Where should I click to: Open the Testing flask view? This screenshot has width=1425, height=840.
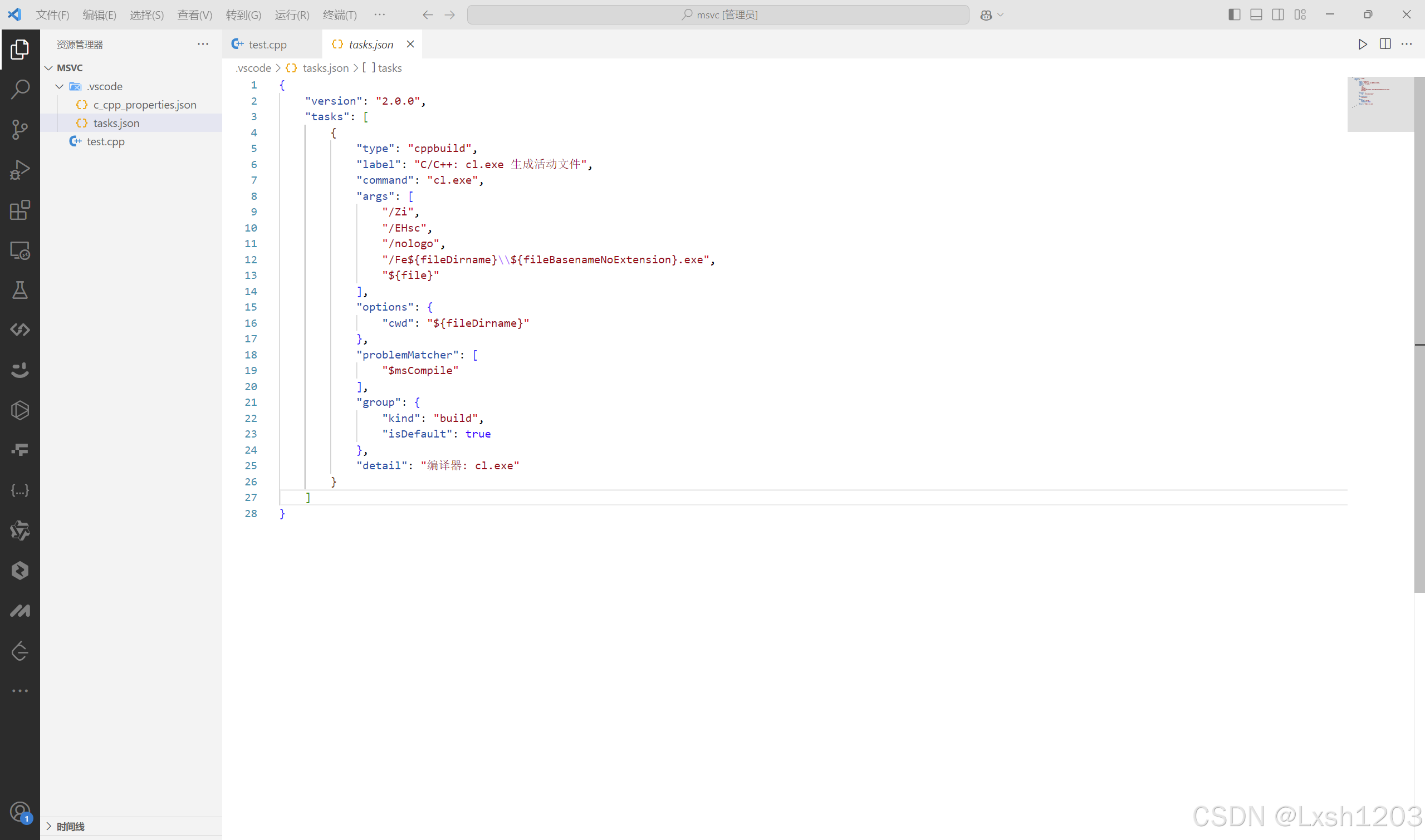pos(20,291)
